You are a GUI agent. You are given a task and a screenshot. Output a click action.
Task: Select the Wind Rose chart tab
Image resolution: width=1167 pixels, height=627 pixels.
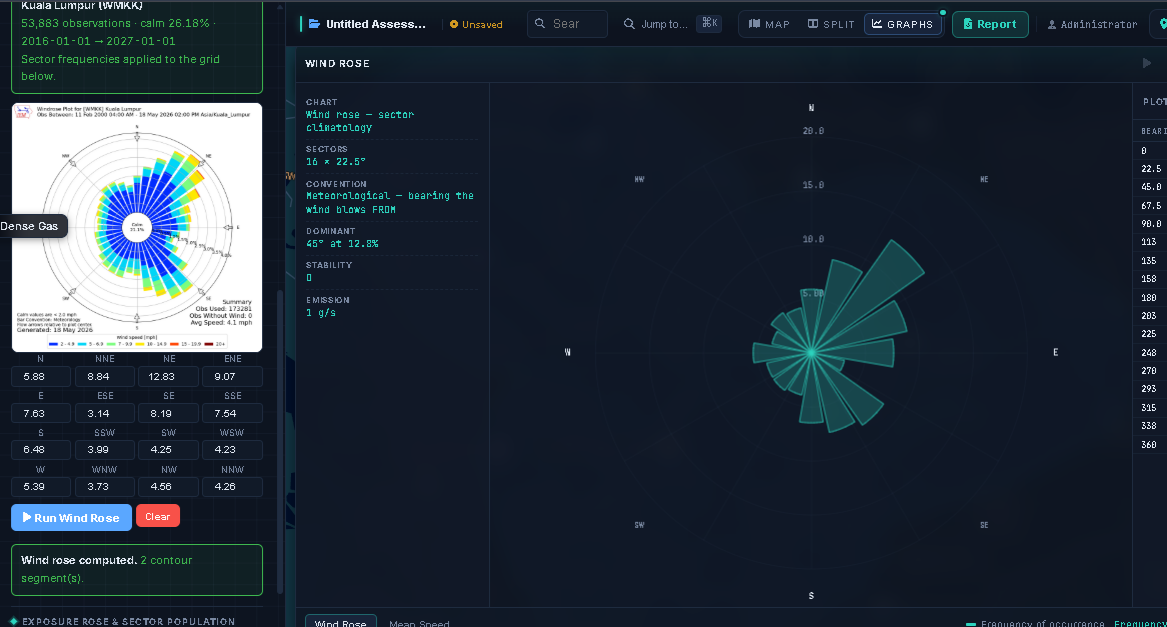pos(341,622)
